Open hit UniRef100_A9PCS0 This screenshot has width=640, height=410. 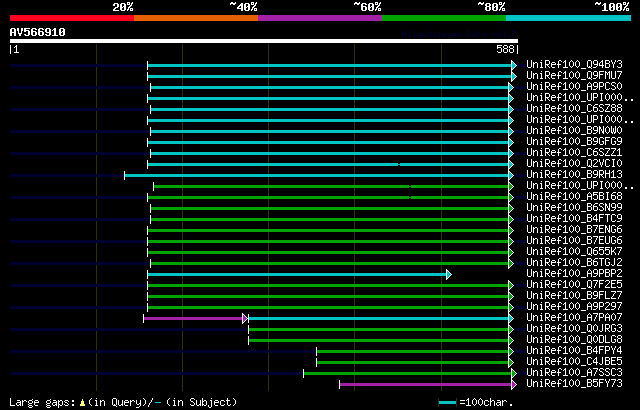(574, 86)
